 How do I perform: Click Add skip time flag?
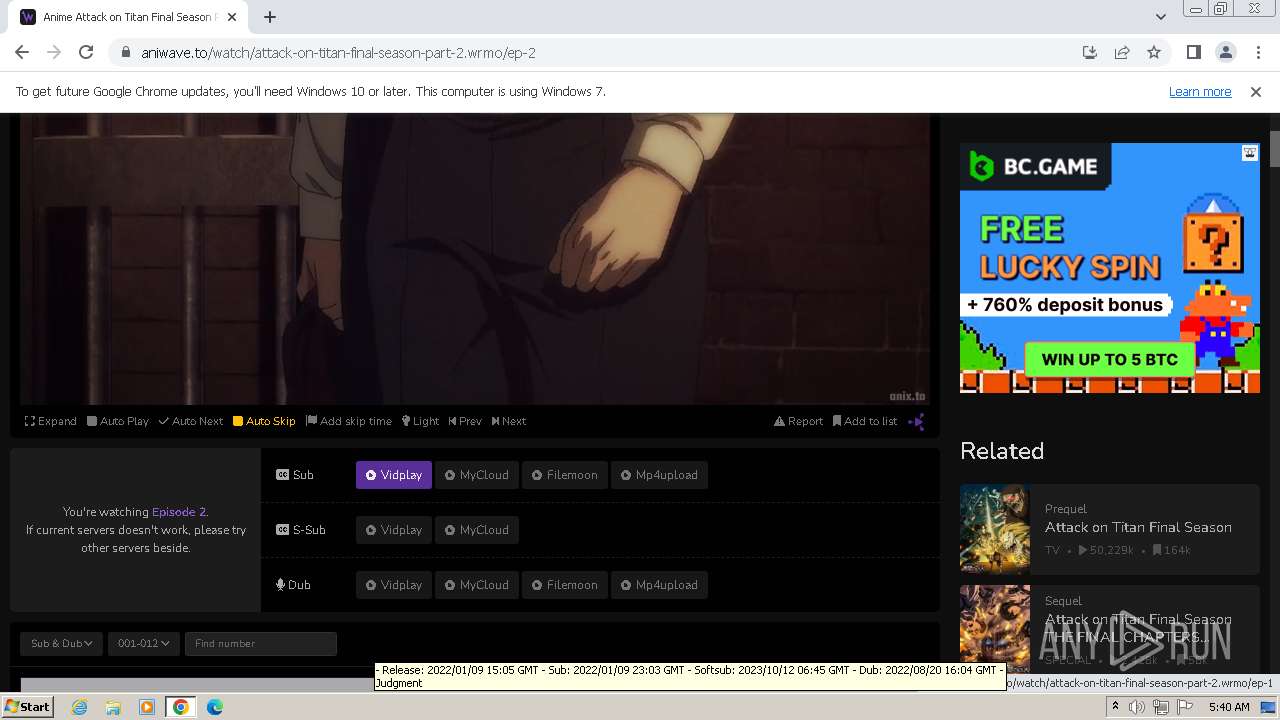click(x=349, y=421)
